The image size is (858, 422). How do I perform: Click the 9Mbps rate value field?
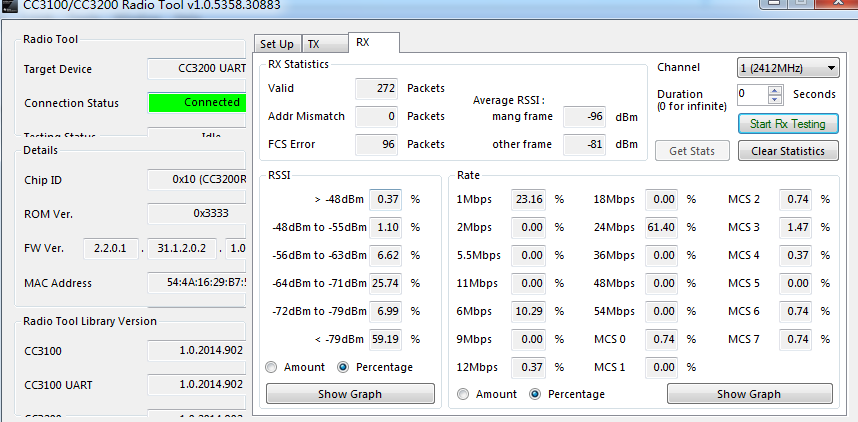pos(529,339)
